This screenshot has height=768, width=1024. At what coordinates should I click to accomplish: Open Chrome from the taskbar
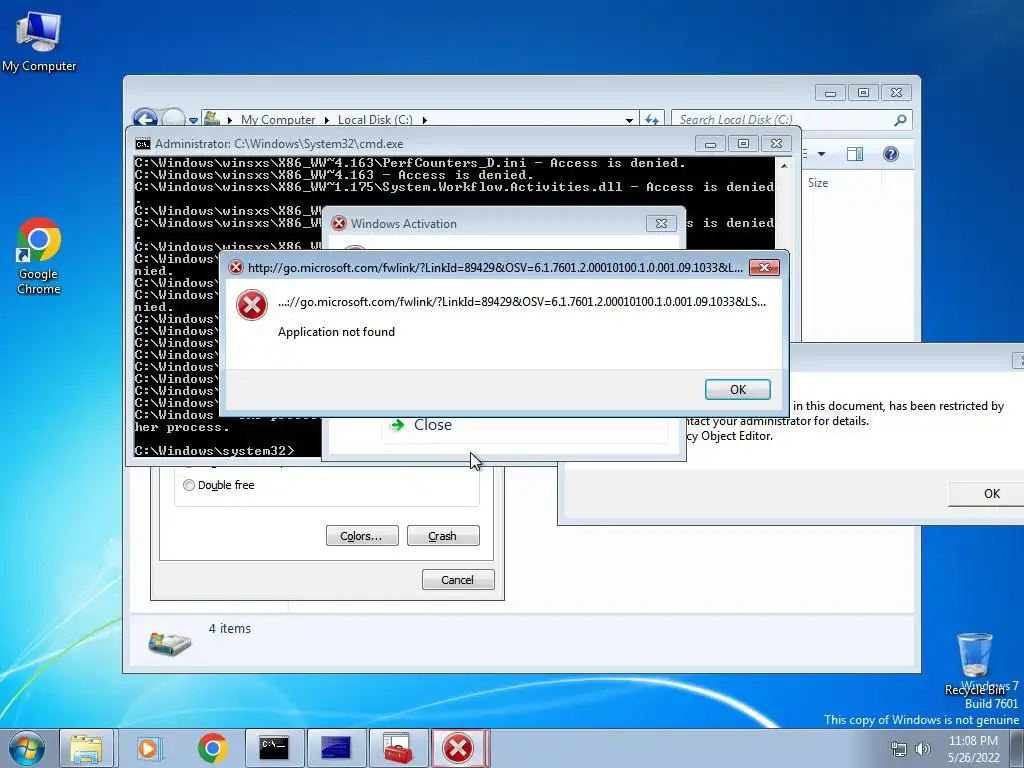pyautogui.click(x=212, y=748)
